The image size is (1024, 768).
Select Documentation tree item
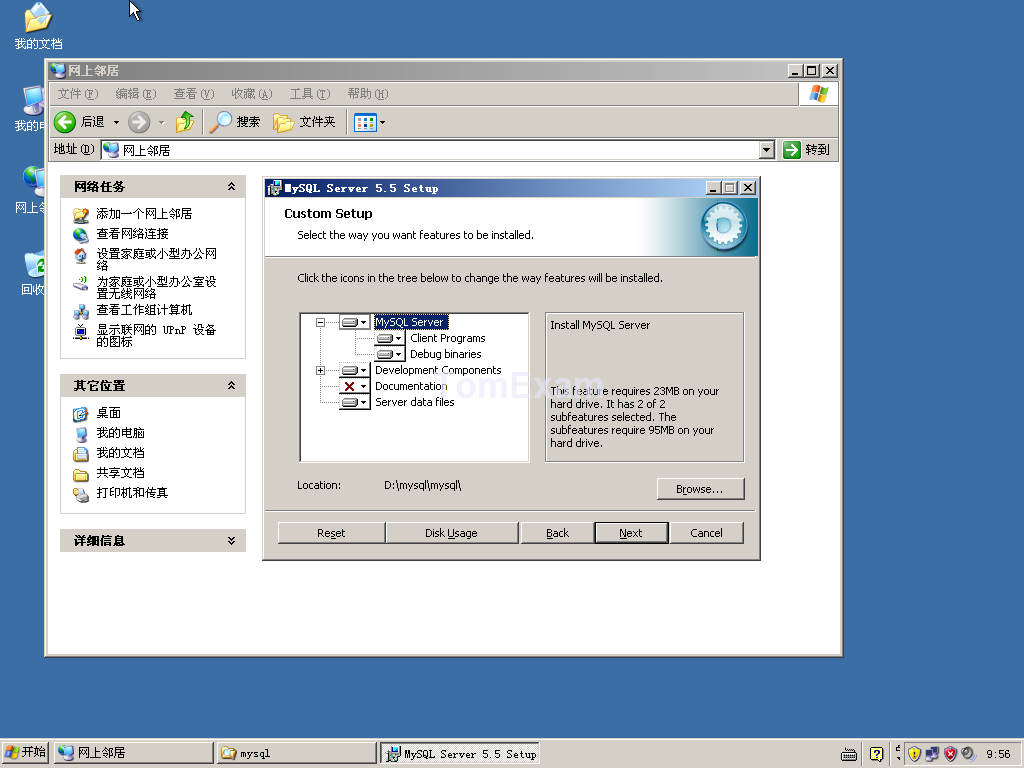pos(411,386)
